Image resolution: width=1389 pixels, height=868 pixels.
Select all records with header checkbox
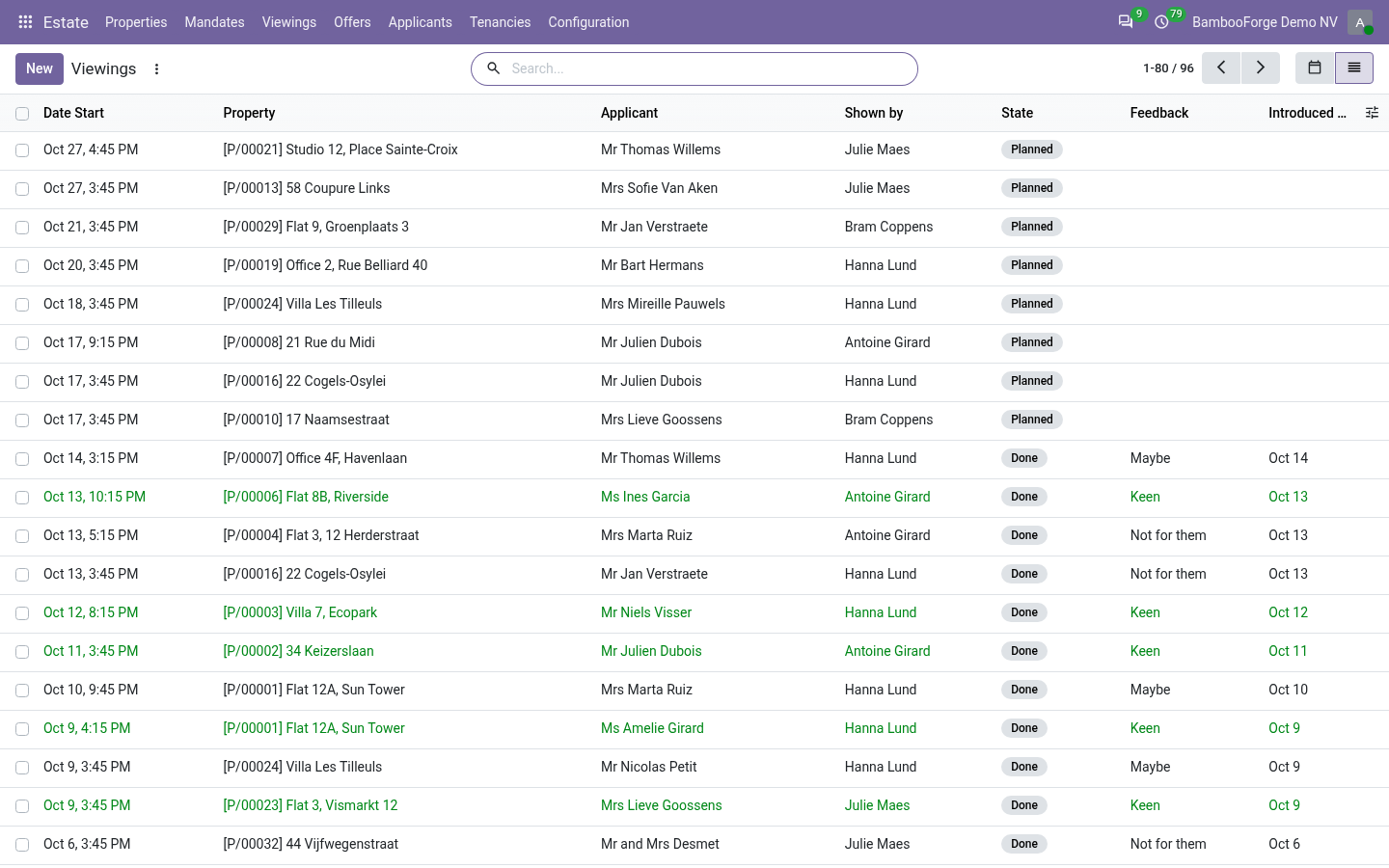(22, 114)
